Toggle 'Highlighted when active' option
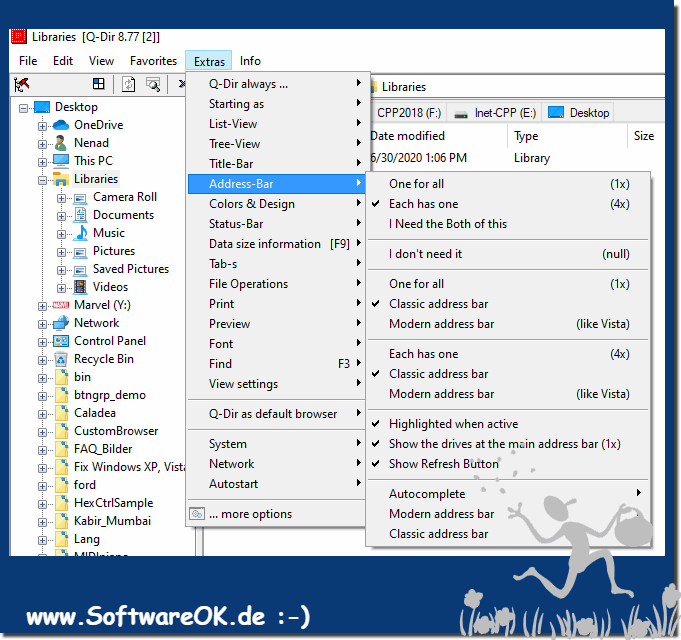The image size is (681, 640). click(x=508, y=424)
